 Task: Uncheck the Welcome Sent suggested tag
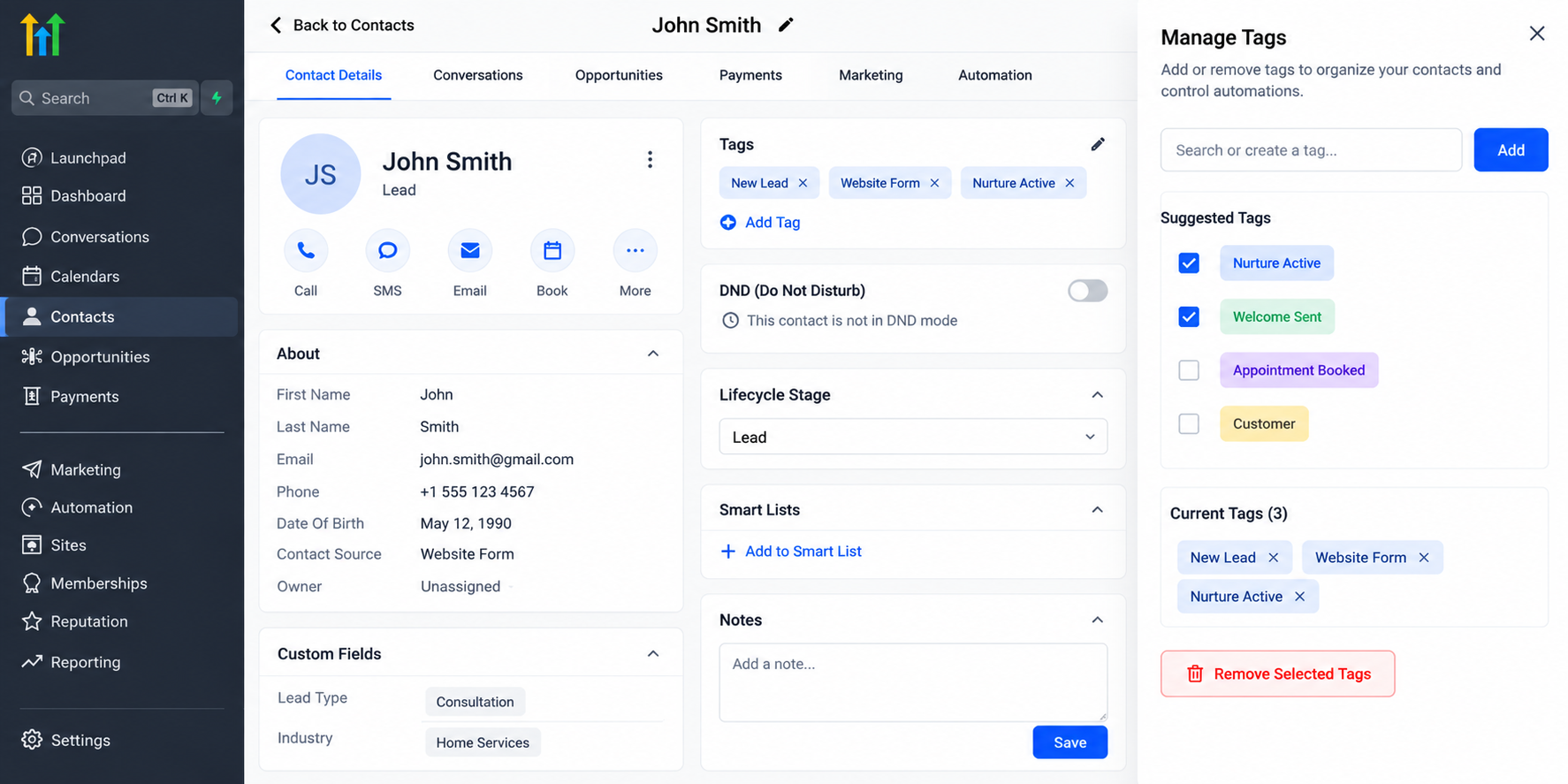point(1189,316)
